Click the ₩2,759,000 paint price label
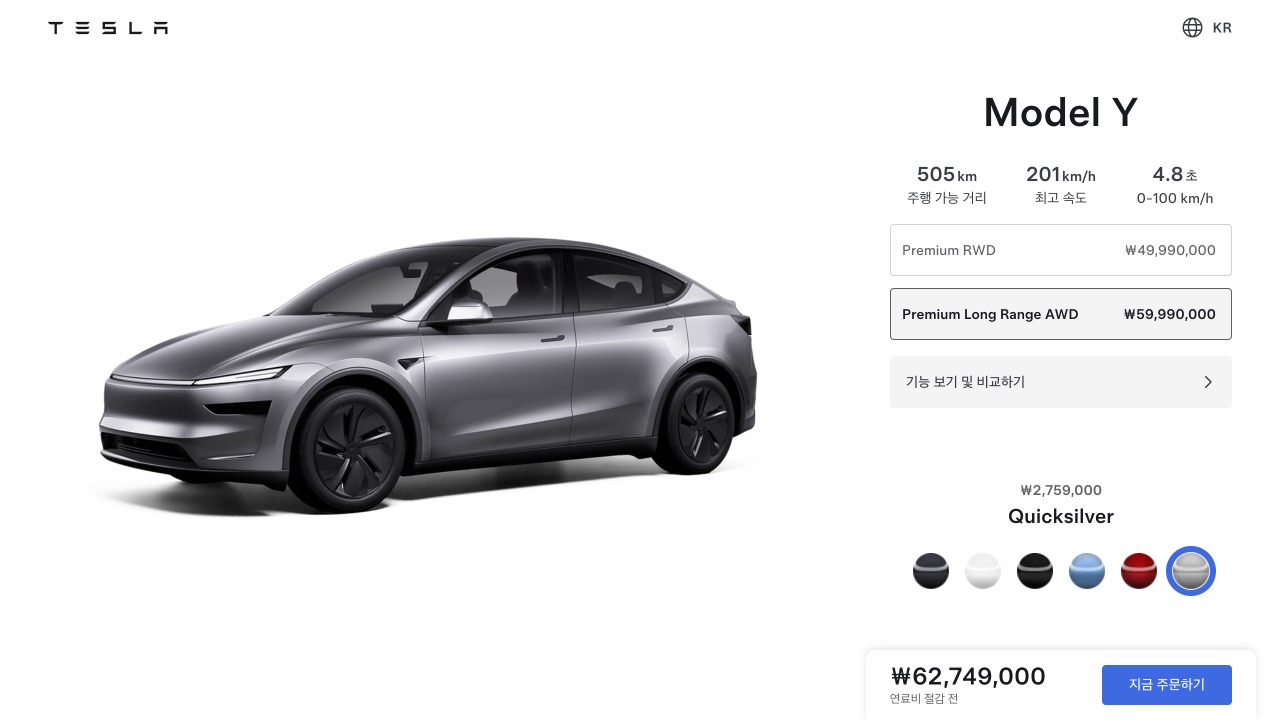This screenshot has height=720, width=1280. [x=1061, y=490]
